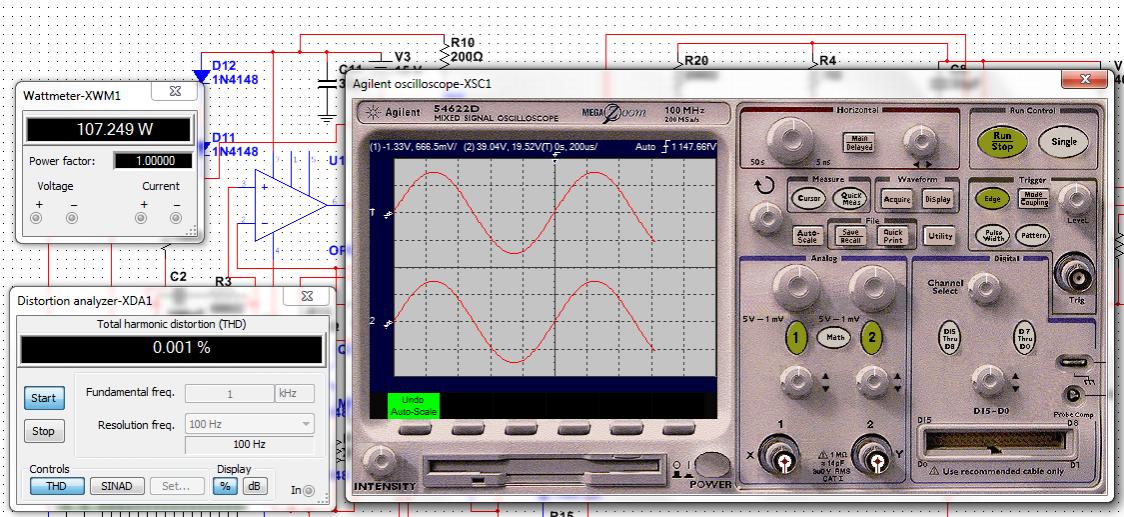1124x517 pixels.
Task: Click the In terminal of Distortion analyzer
Action: (x=309, y=491)
